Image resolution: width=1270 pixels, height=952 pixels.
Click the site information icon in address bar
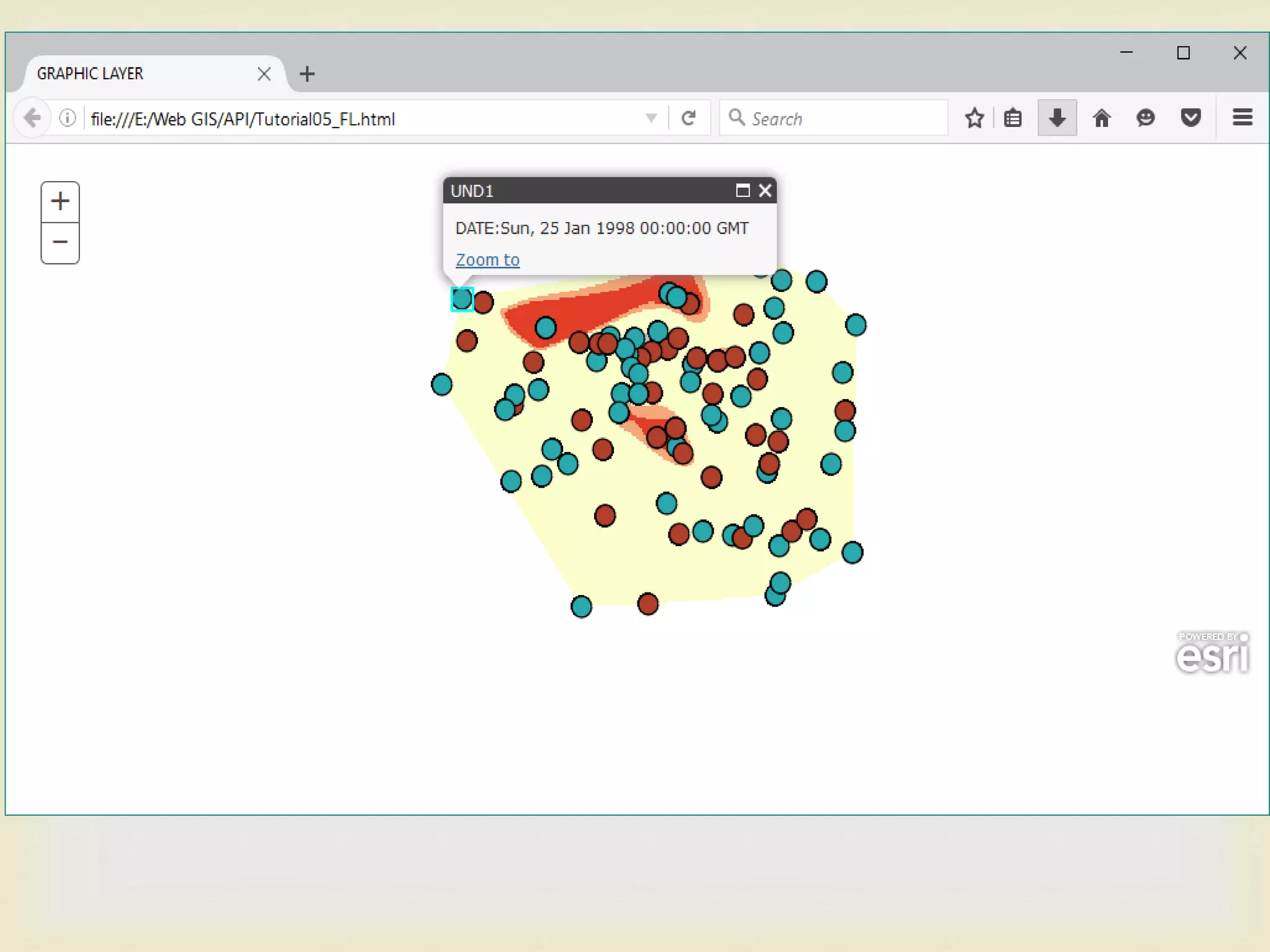pyautogui.click(x=68, y=118)
